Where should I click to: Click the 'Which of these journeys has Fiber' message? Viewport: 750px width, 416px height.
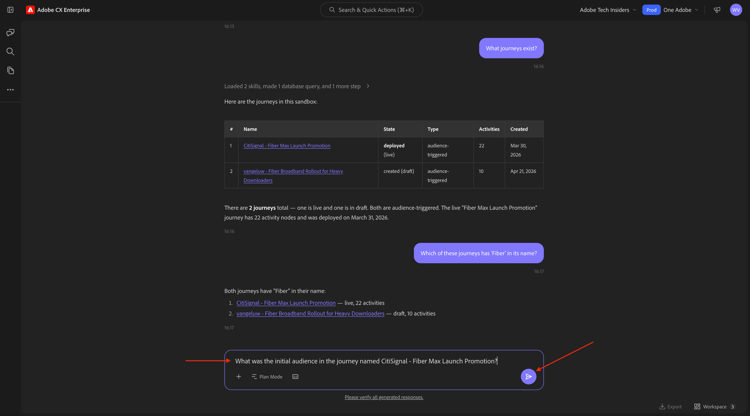pyautogui.click(x=479, y=253)
